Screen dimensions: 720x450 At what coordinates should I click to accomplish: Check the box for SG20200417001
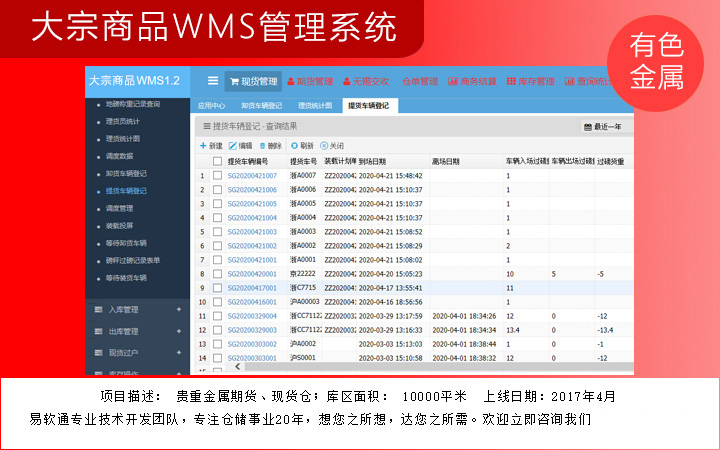point(218,288)
